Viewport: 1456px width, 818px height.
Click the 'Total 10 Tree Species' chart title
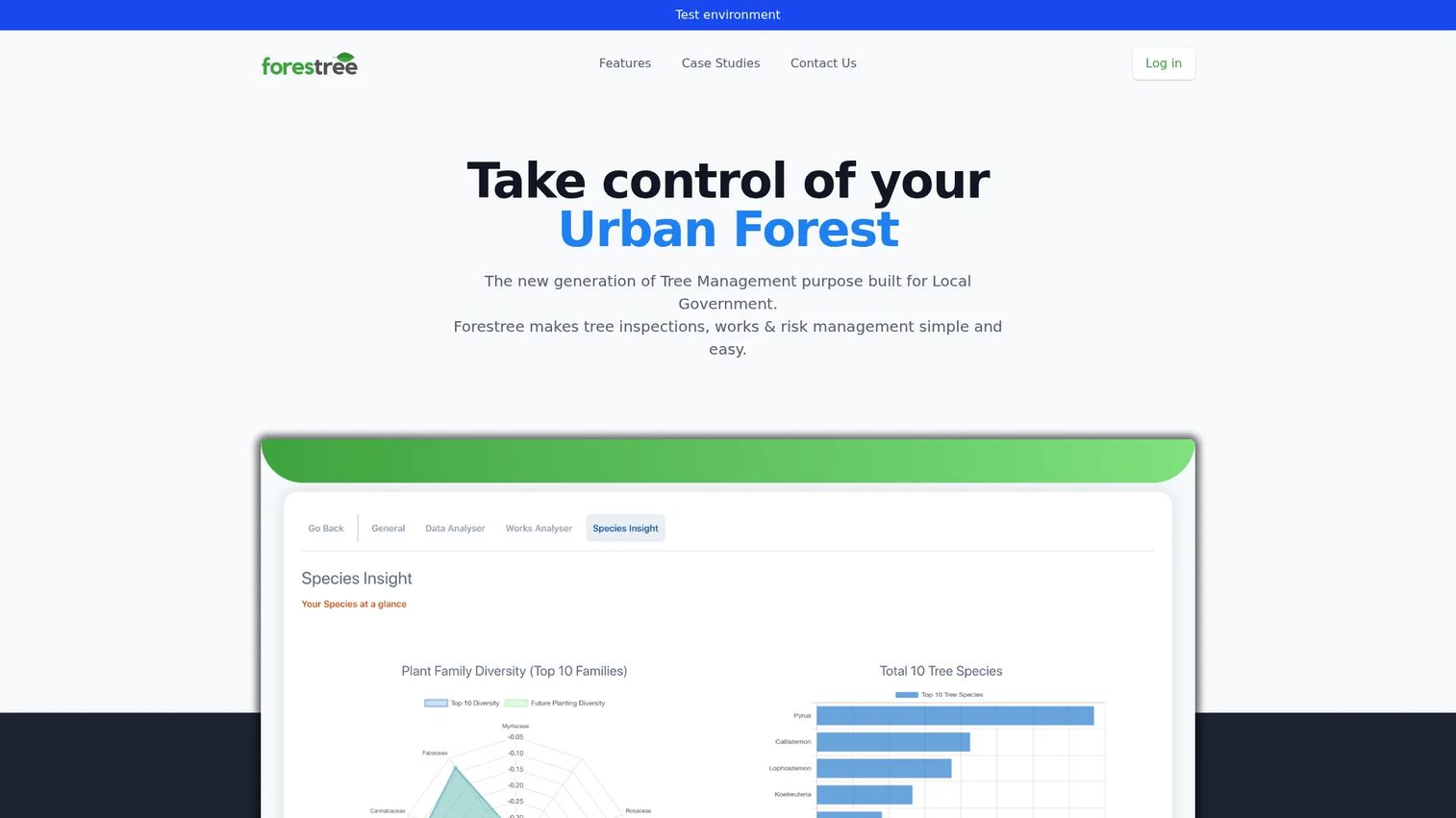coord(941,671)
